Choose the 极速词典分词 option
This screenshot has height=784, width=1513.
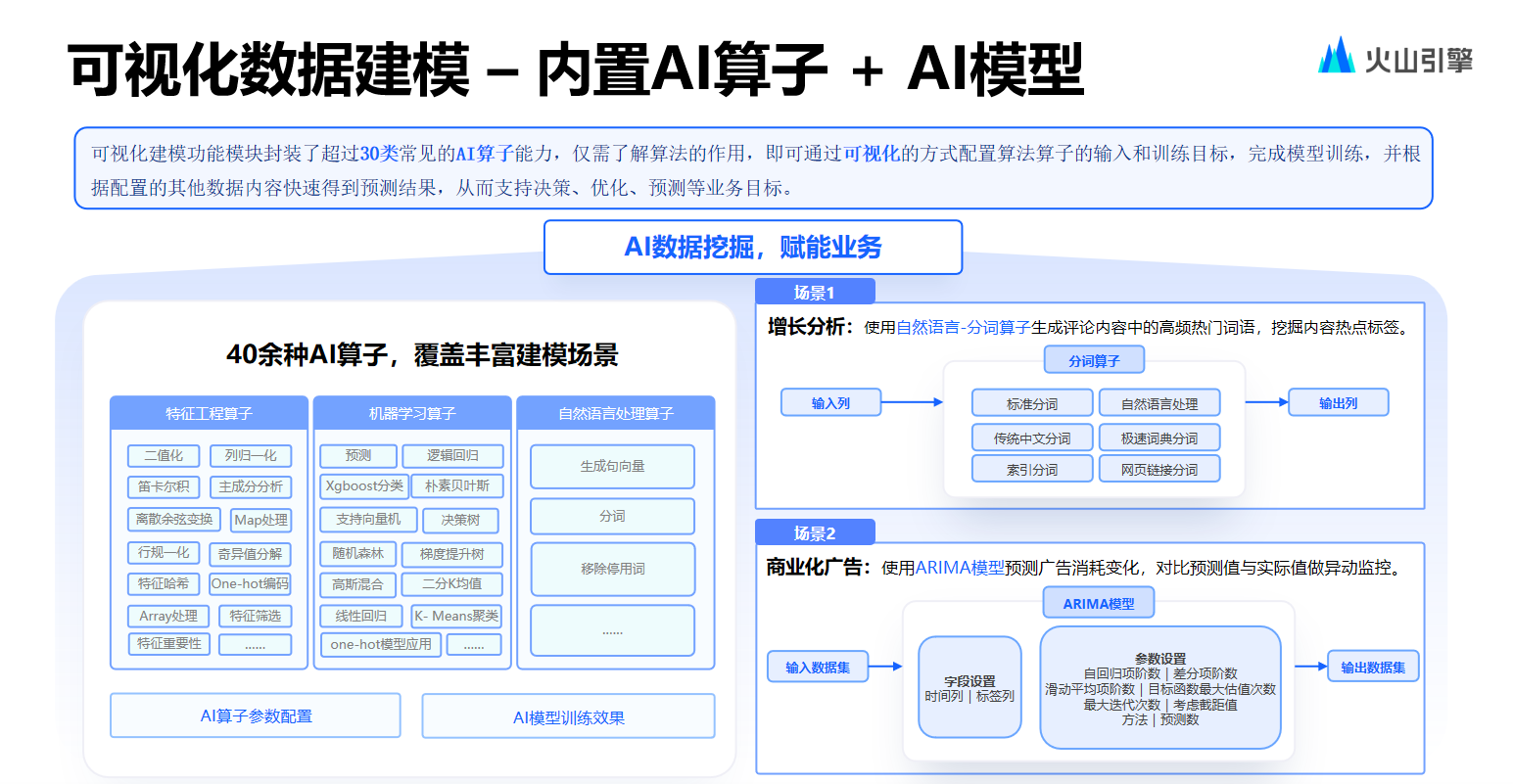click(1159, 438)
